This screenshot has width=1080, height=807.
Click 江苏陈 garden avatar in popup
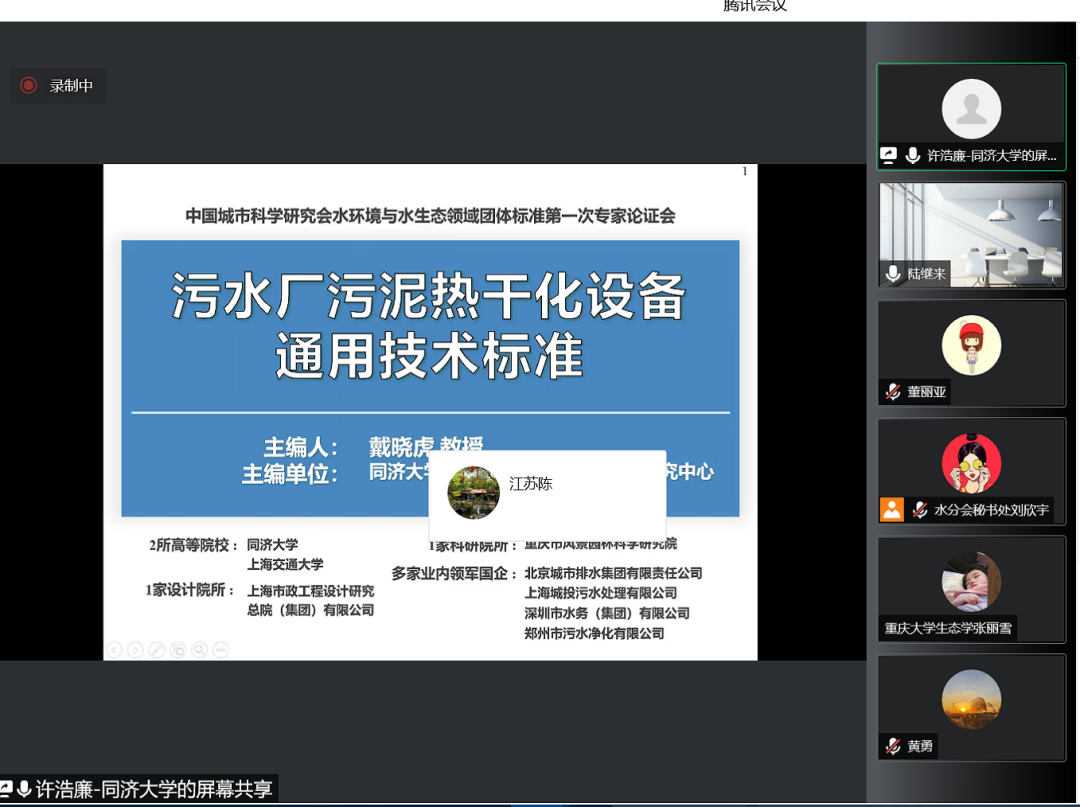point(473,492)
